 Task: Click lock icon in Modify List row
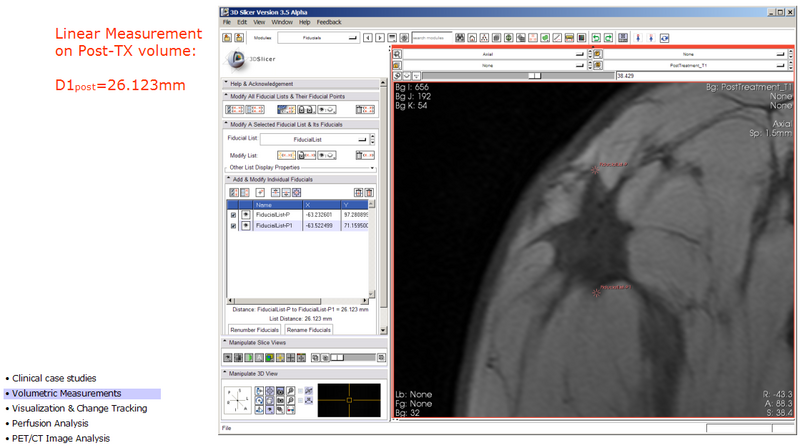click(x=307, y=155)
